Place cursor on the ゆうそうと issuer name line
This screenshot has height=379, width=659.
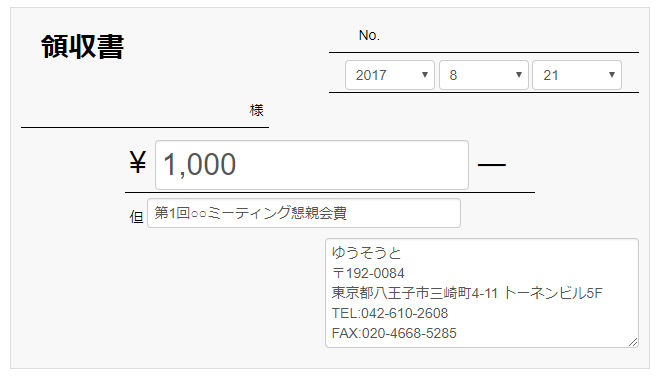pyautogui.click(x=366, y=253)
